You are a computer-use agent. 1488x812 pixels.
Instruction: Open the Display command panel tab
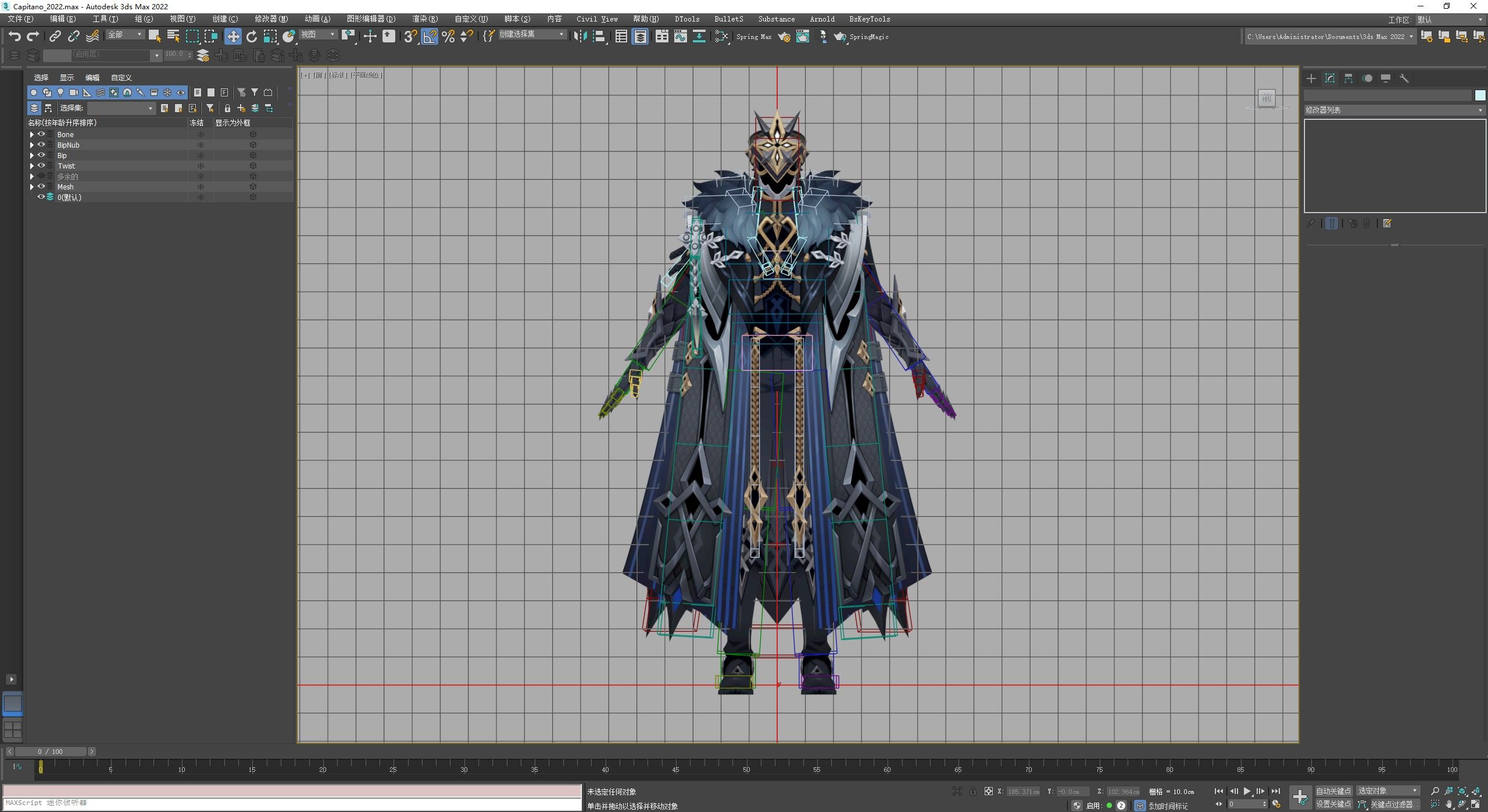pos(1386,78)
